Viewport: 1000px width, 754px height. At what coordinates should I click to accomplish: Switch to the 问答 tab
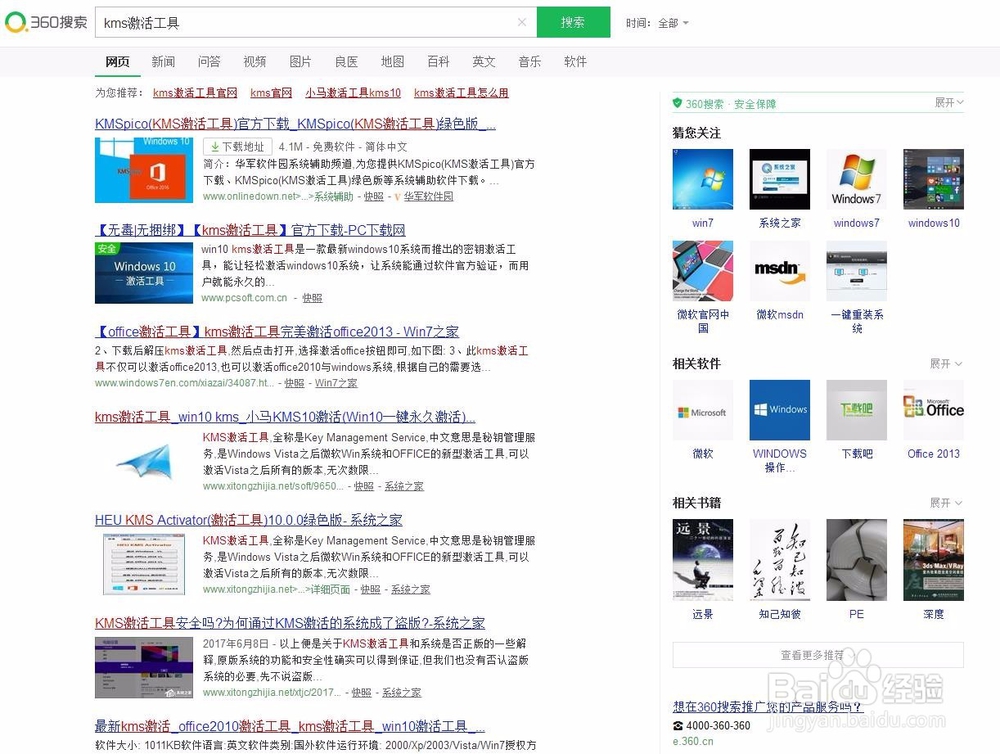tap(209, 62)
